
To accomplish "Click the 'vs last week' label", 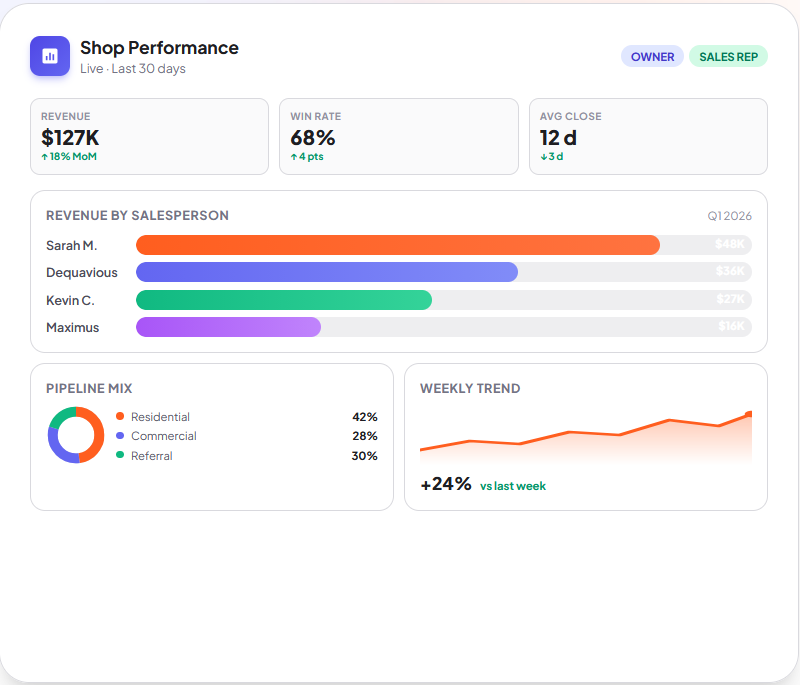I will click(x=513, y=486).
